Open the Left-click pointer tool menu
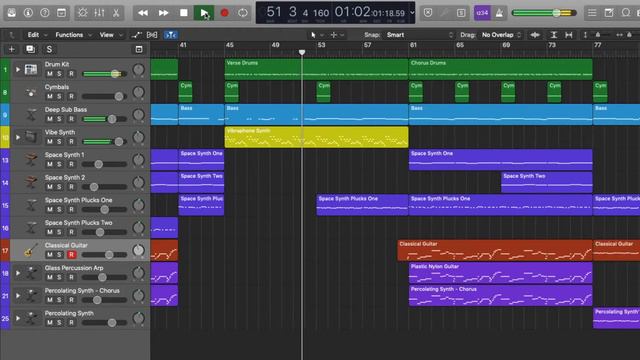 pyautogui.click(x=317, y=35)
